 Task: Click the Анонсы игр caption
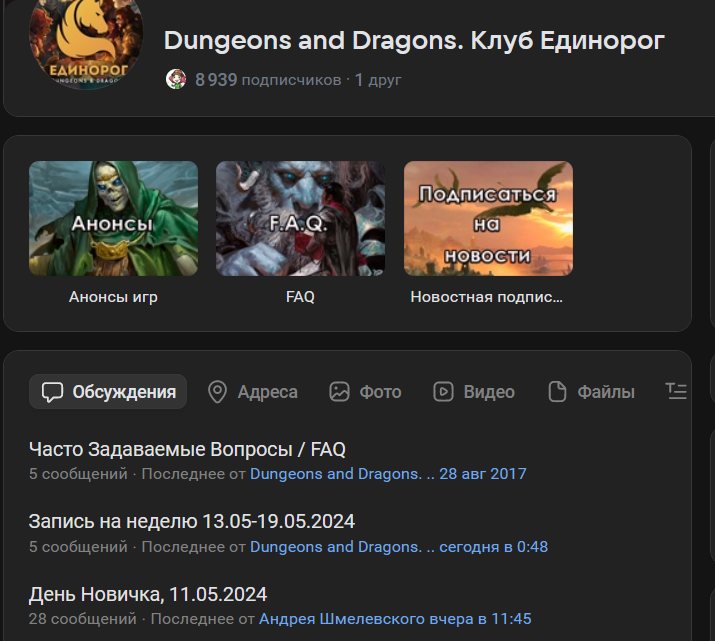(x=113, y=297)
